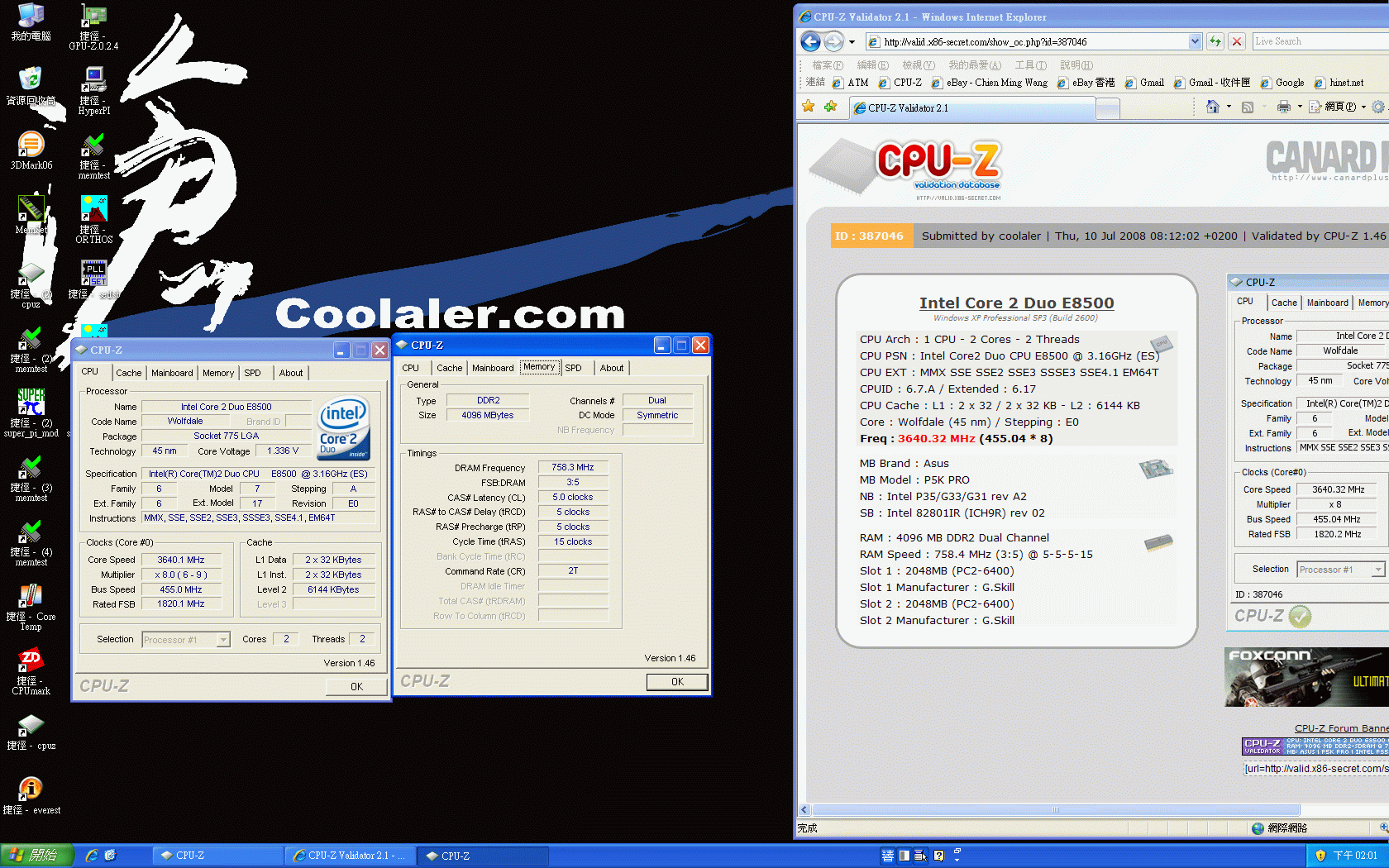This screenshot has height=868, width=1389.
Task: Open the hinet.net links bar shortcut
Action: tap(1339, 83)
